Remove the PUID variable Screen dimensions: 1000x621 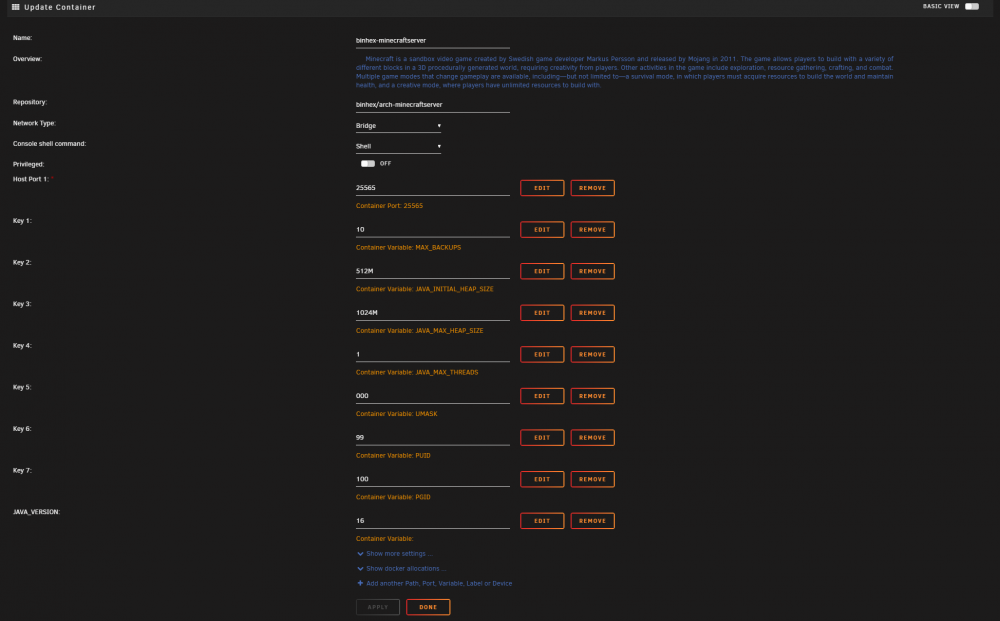[592, 437]
